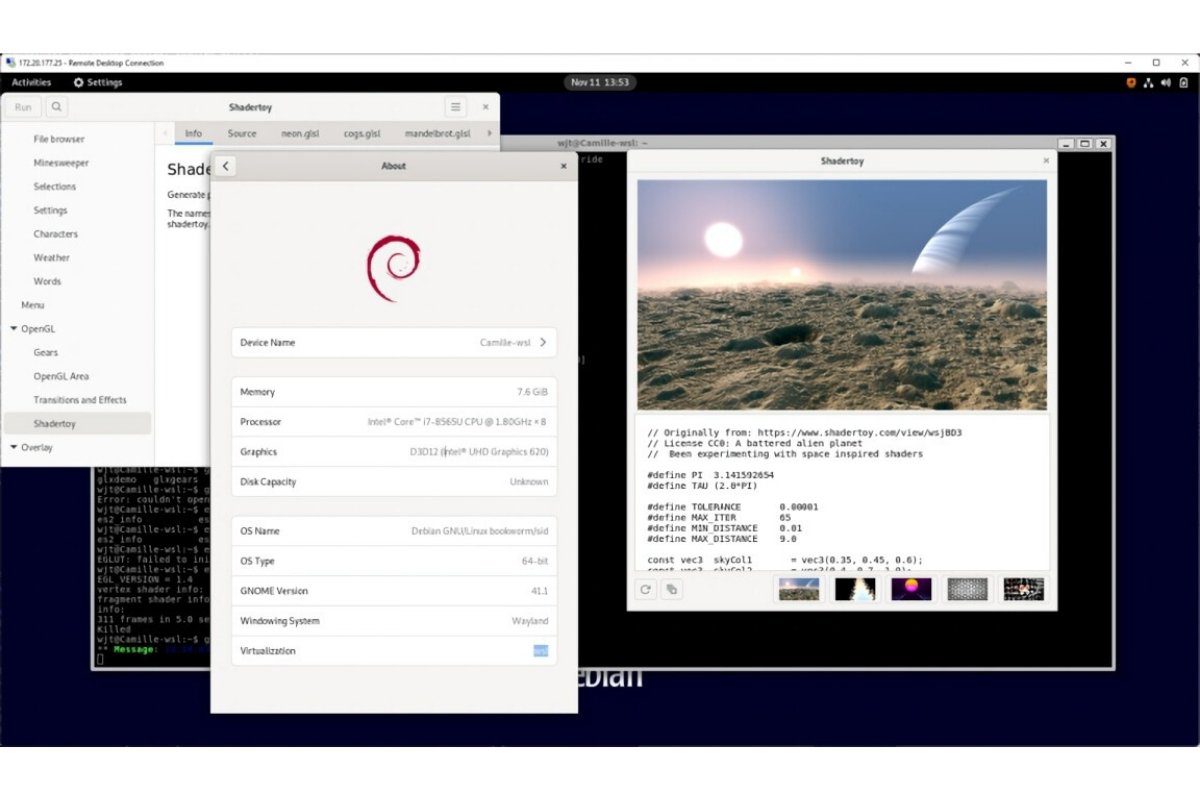The height and width of the screenshot is (800, 1200).
Task: Open the neon.glsl tab
Action: [x=299, y=134]
